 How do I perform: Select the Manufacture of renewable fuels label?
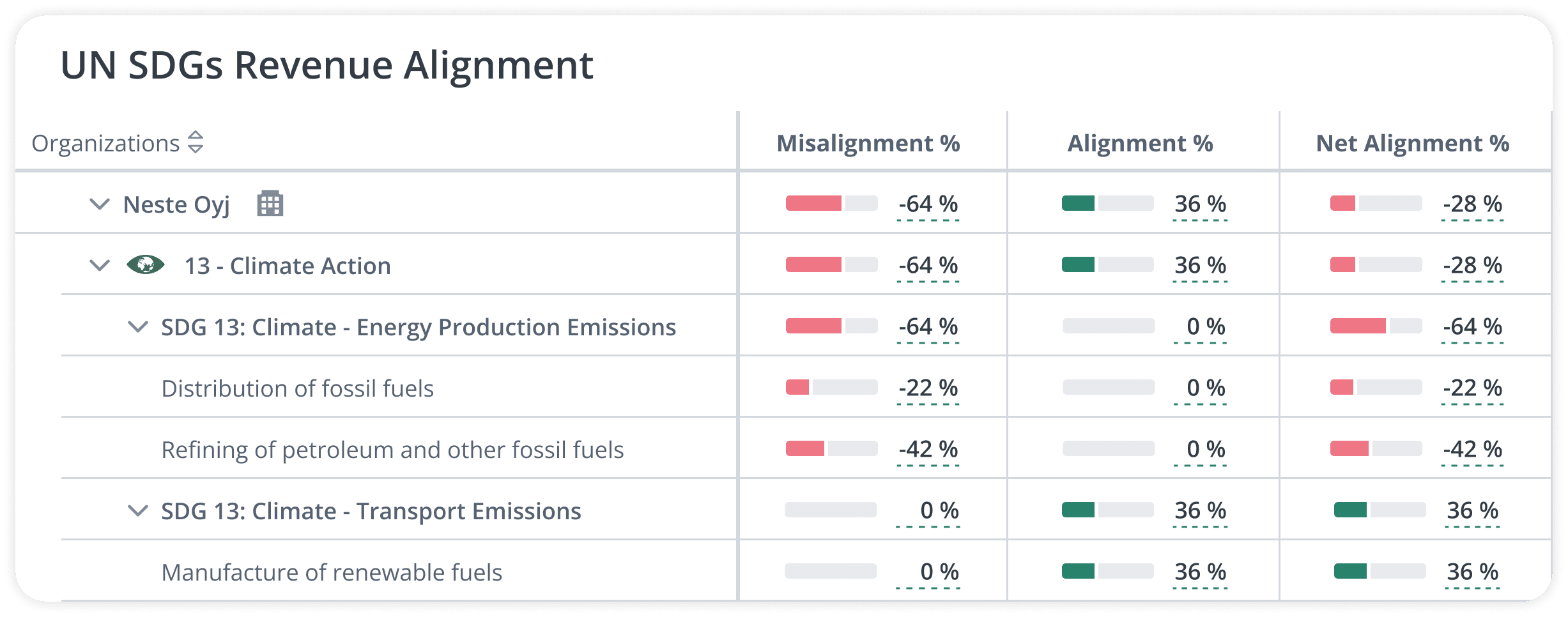tap(332, 572)
